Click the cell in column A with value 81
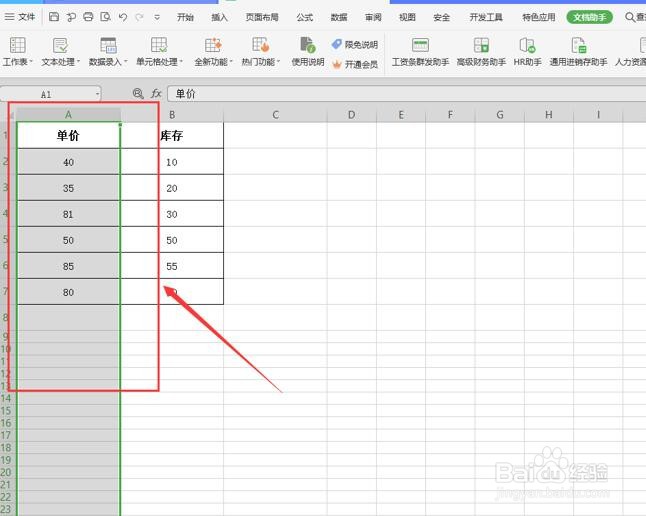Image resolution: width=646 pixels, height=516 pixels. click(x=68, y=214)
